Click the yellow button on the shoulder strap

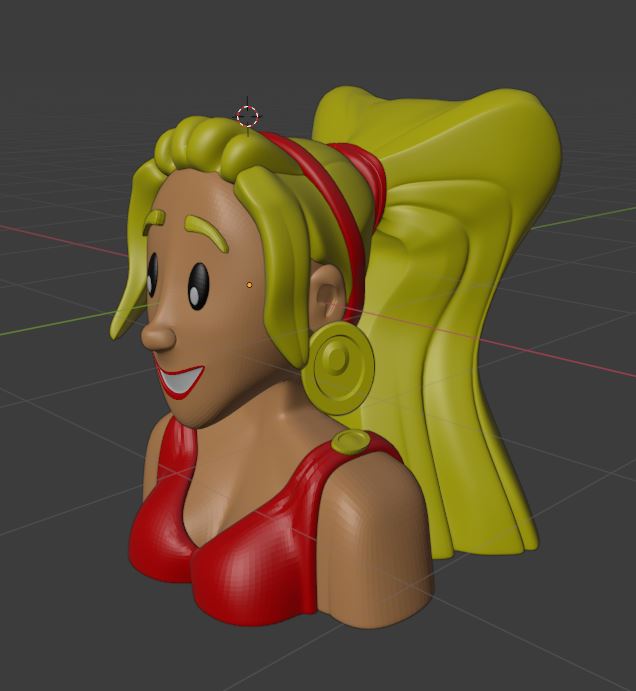pos(350,441)
